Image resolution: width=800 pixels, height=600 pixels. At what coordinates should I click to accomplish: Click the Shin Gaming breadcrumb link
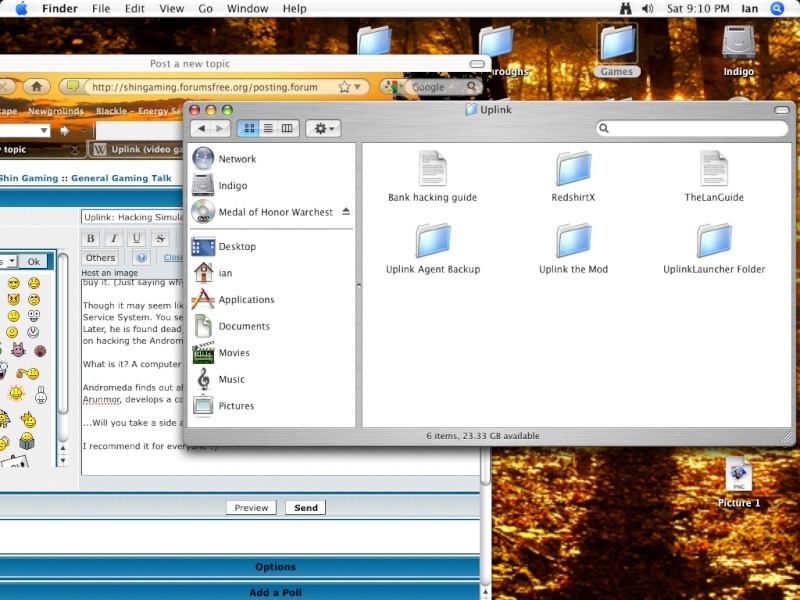[x=29, y=178]
